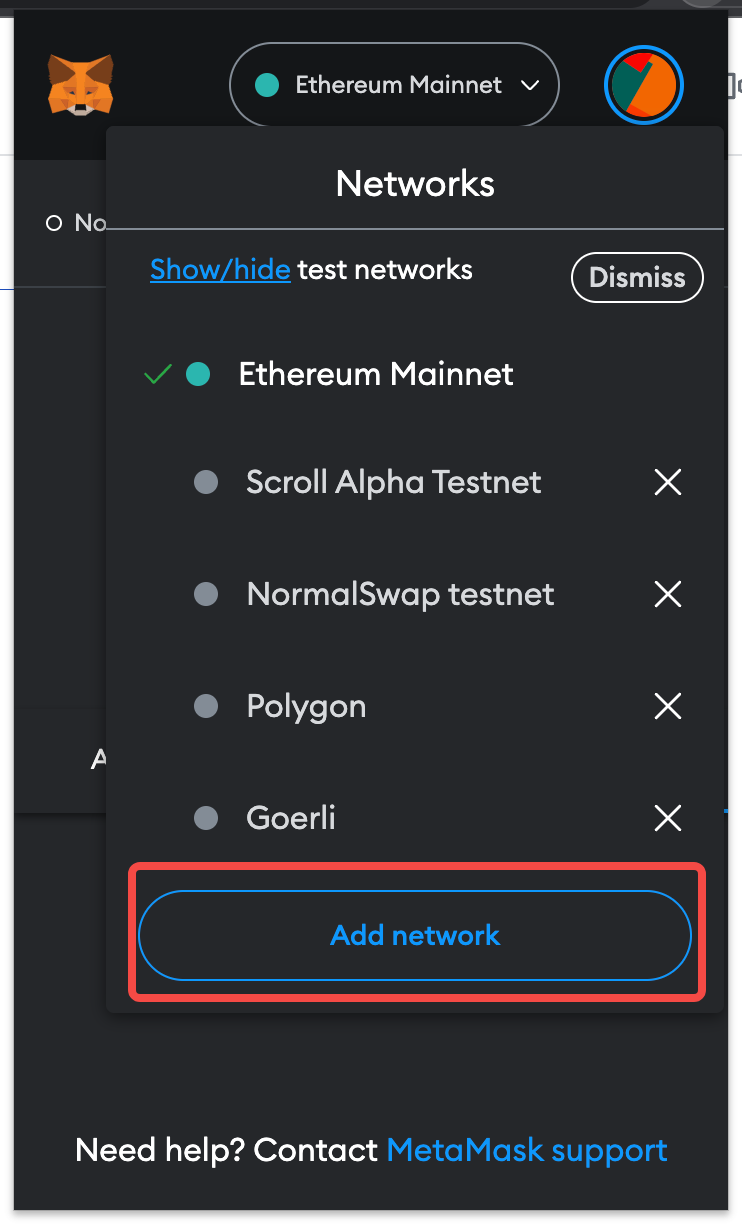742x1228 pixels.
Task: Remove the Polygon network via X icon
Action: click(x=667, y=707)
